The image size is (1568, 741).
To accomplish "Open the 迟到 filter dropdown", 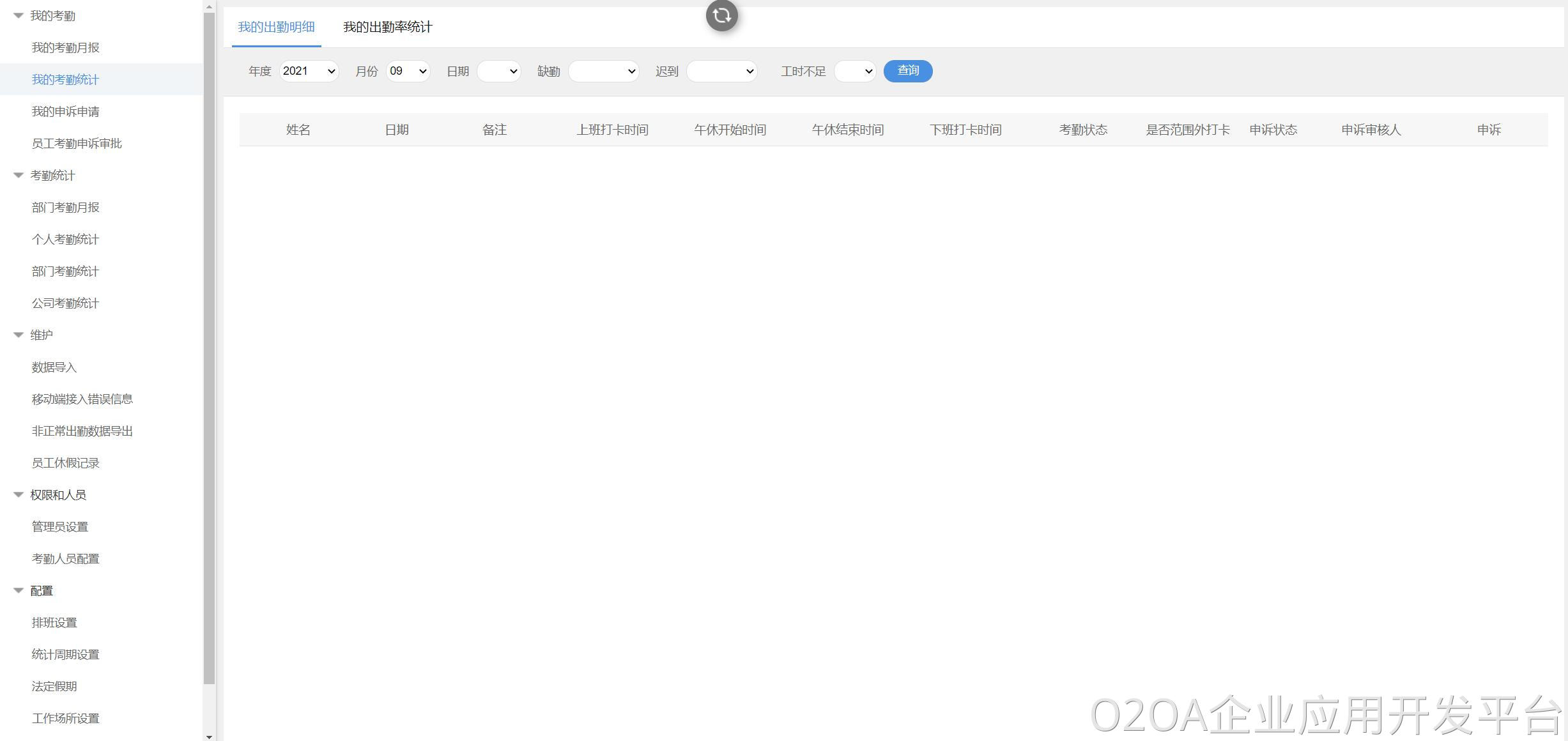I will coord(721,71).
